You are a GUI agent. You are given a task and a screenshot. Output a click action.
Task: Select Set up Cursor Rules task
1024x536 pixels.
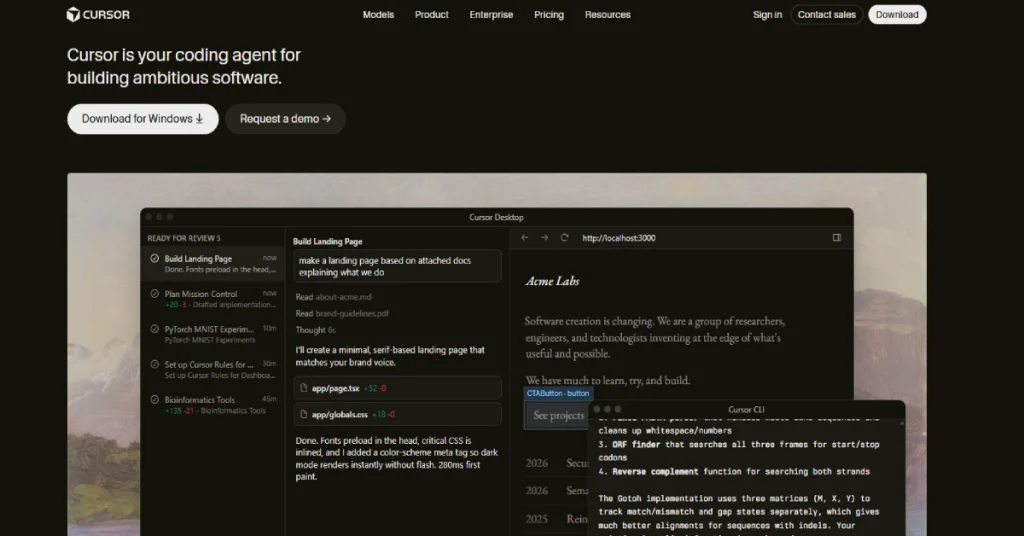pos(212,370)
